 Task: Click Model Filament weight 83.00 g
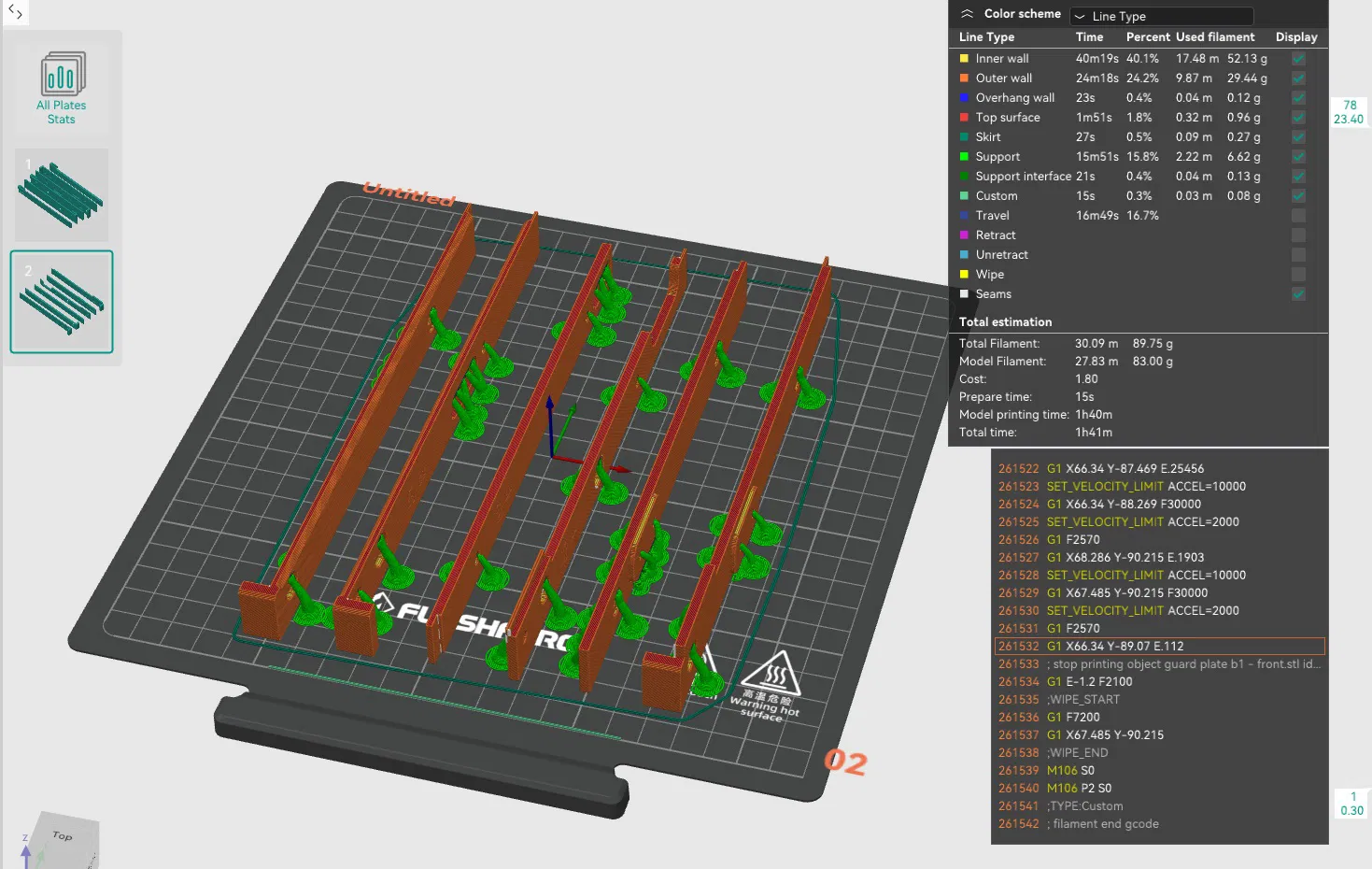click(x=1153, y=362)
